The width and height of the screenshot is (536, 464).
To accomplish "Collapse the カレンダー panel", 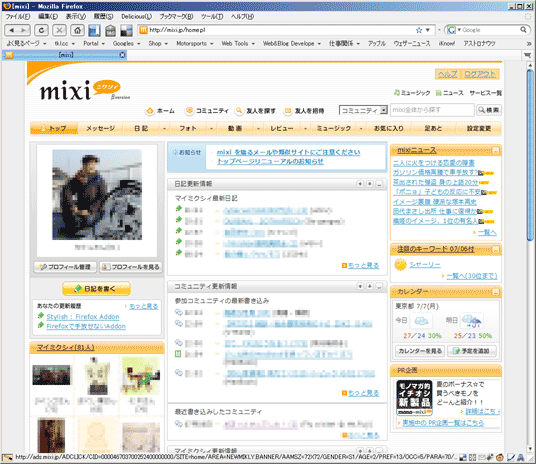I will tap(495, 292).
